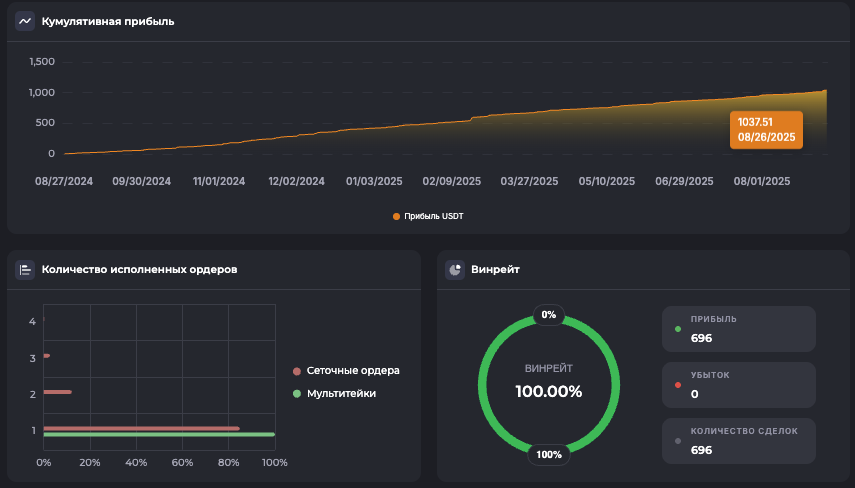The image size is (855, 488).
Task: Click the pie chart icon beside Винрейт
Action: pos(455,269)
